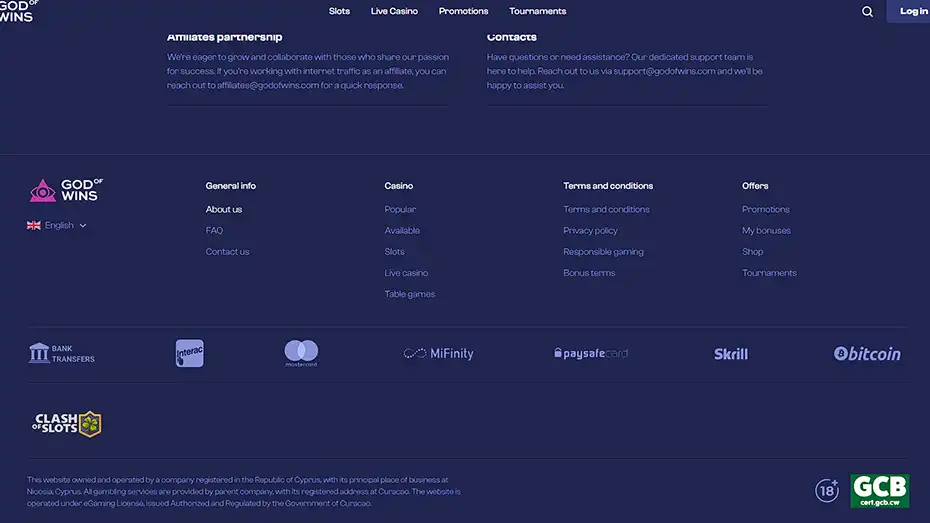
Task: Open the Privacy policy footer link
Action: click(x=590, y=231)
